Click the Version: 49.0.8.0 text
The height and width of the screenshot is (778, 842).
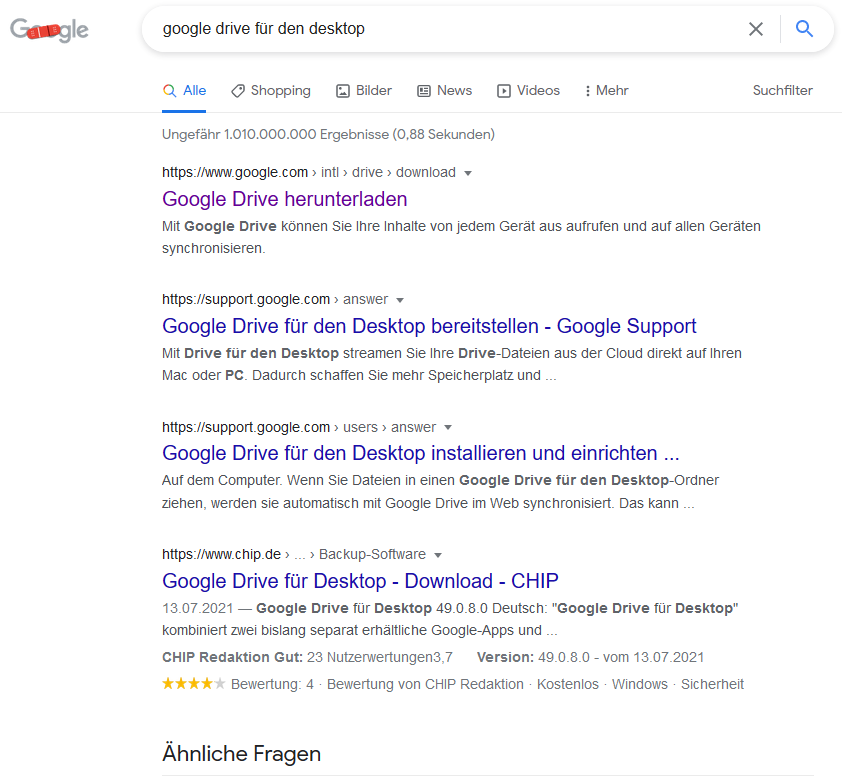[x=590, y=657]
